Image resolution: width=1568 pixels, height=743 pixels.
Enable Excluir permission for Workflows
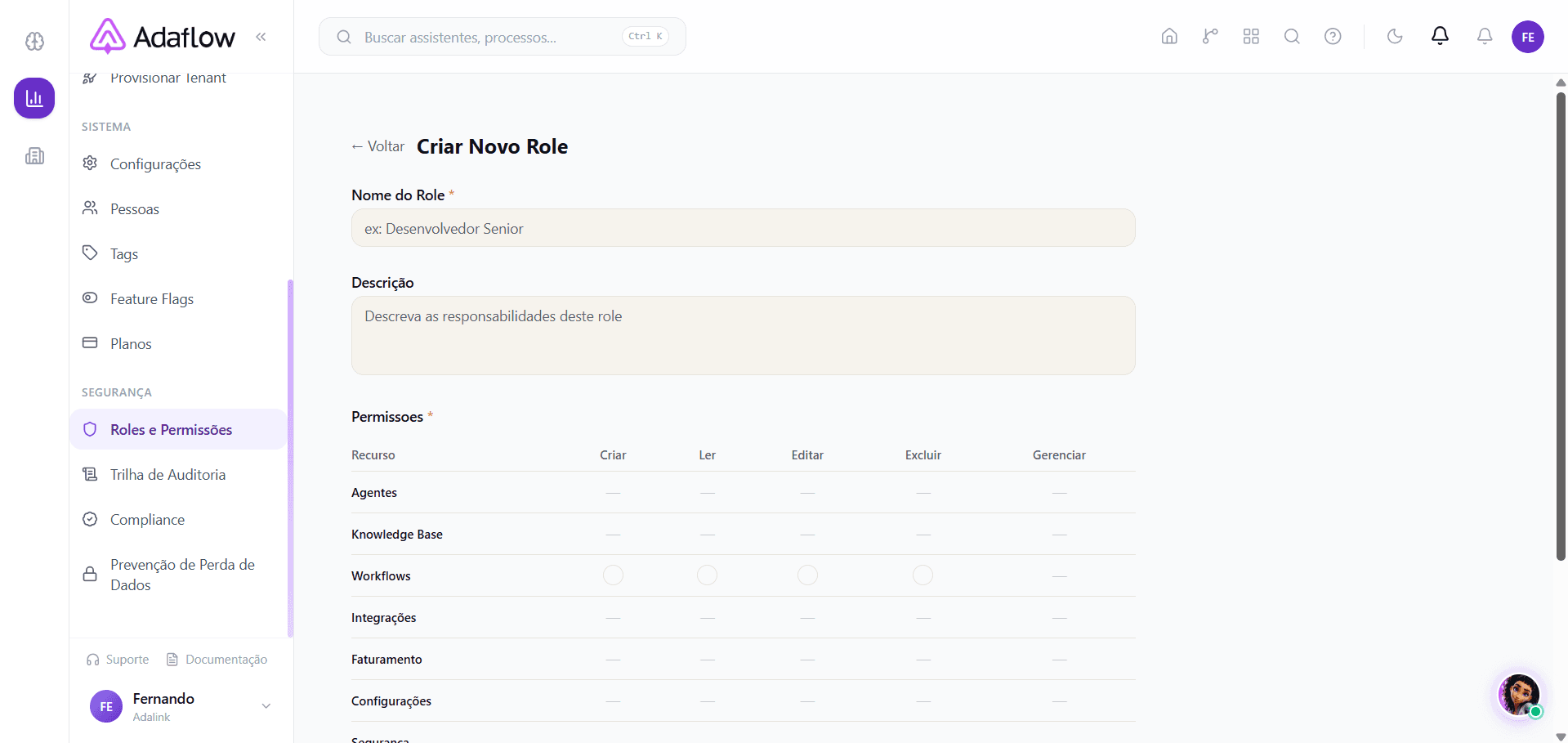[x=922, y=575]
